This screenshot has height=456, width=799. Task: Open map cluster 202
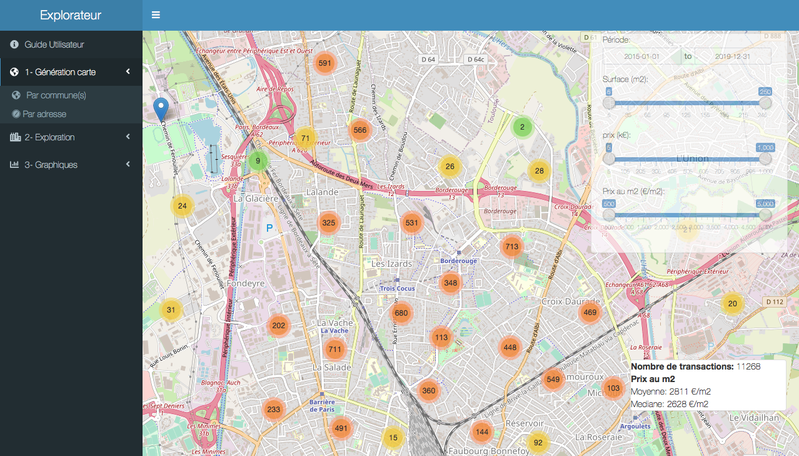pyautogui.click(x=278, y=326)
